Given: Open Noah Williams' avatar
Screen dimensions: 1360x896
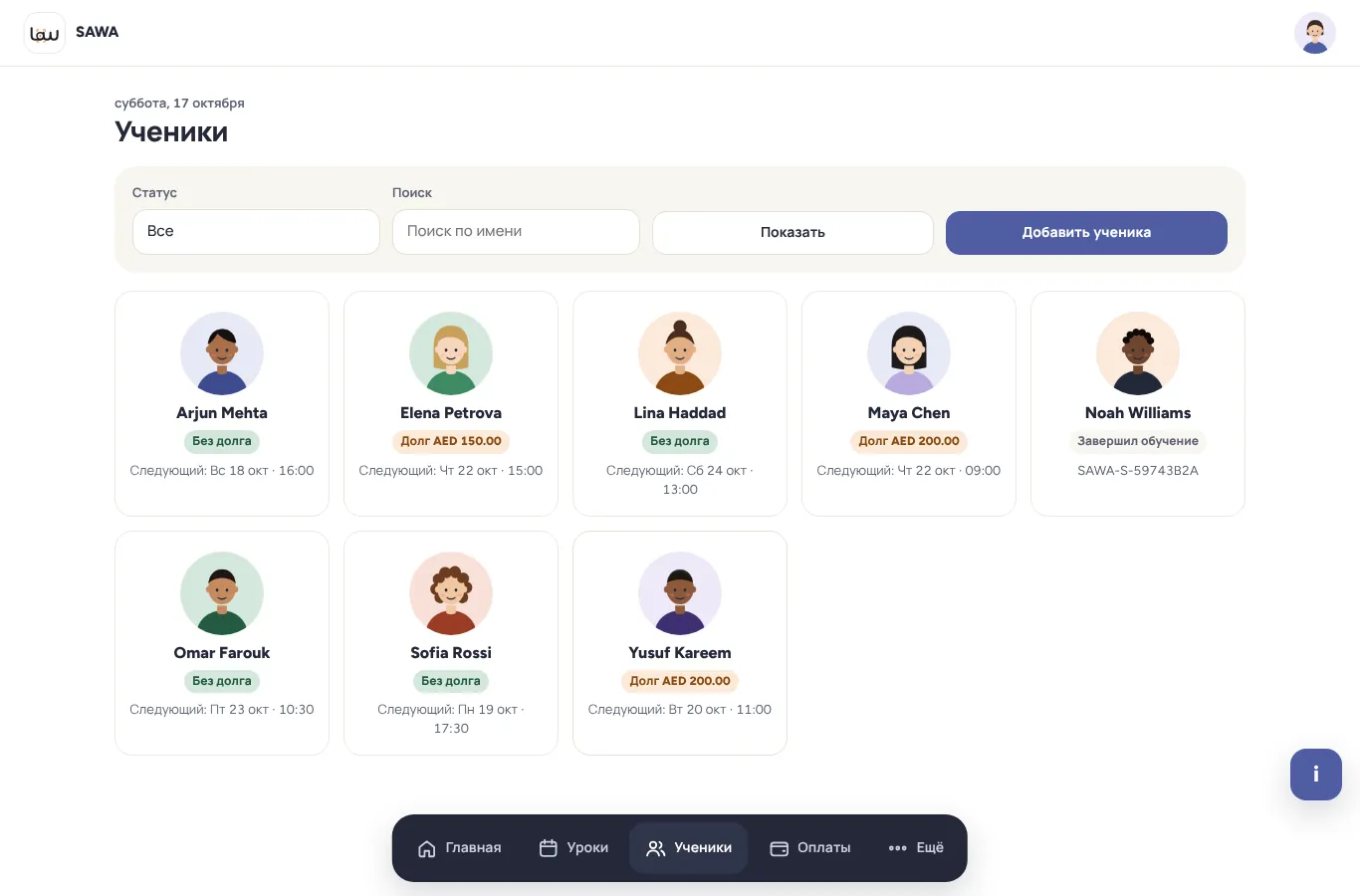Looking at the screenshot, I should [1138, 353].
